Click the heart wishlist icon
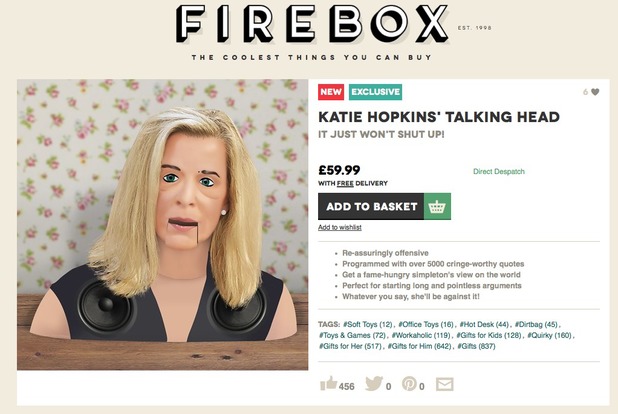This screenshot has height=414, width=618. pos(595,92)
